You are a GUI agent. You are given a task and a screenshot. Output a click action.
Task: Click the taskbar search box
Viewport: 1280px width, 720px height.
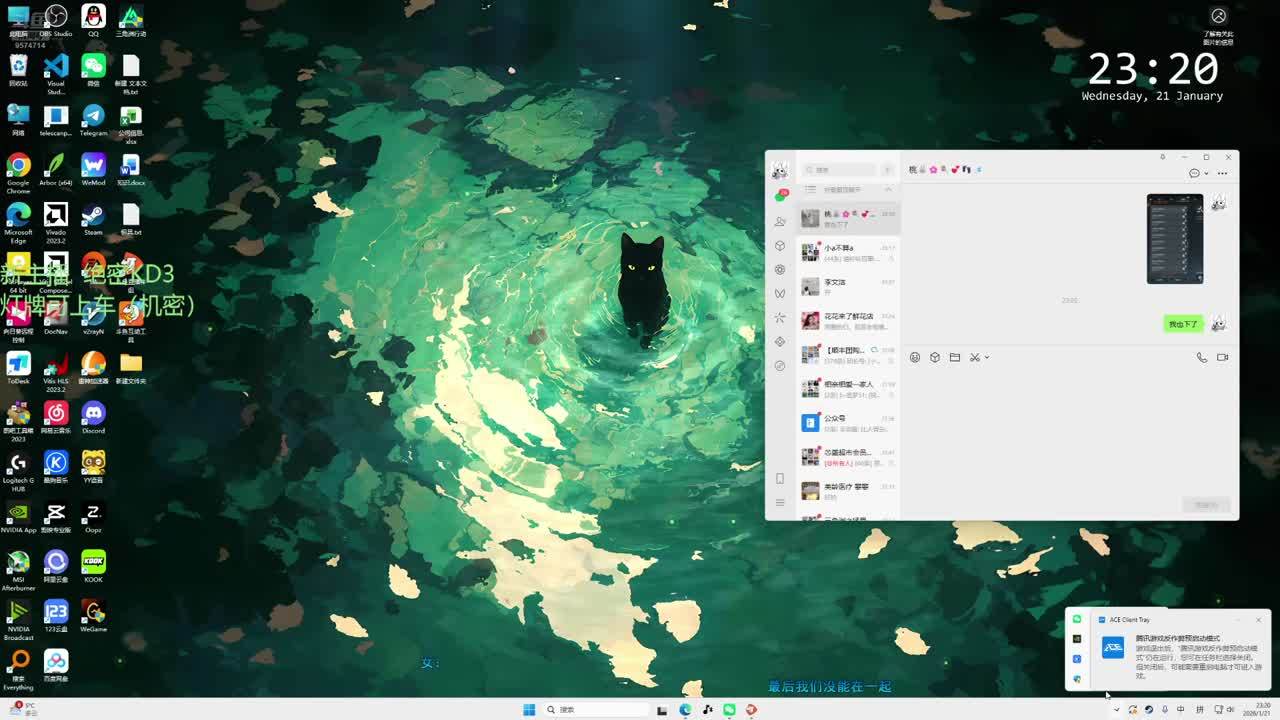[595, 710]
